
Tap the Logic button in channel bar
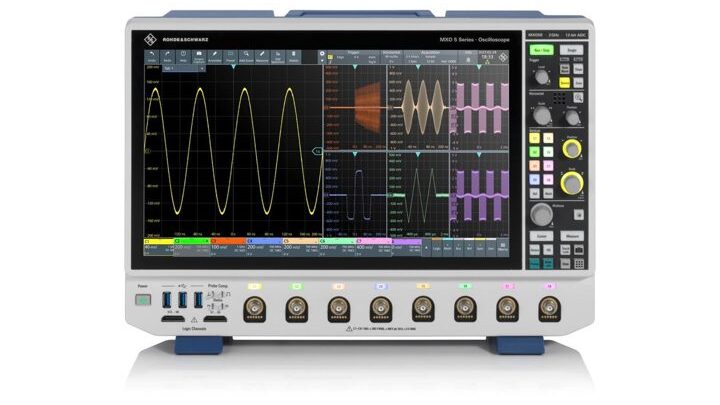point(437,247)
